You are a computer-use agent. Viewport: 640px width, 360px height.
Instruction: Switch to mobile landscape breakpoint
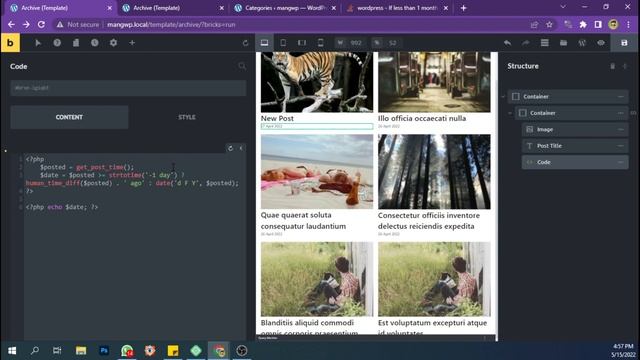(x=302, y=43)
